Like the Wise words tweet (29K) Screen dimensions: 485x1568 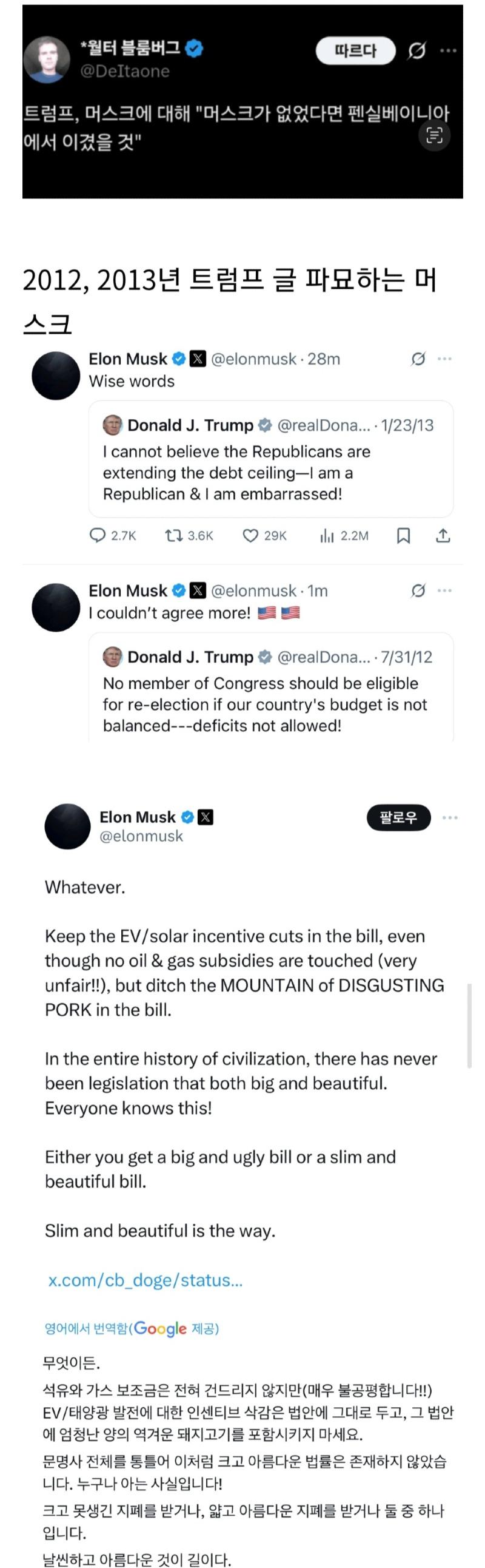[x=264, y=536]
